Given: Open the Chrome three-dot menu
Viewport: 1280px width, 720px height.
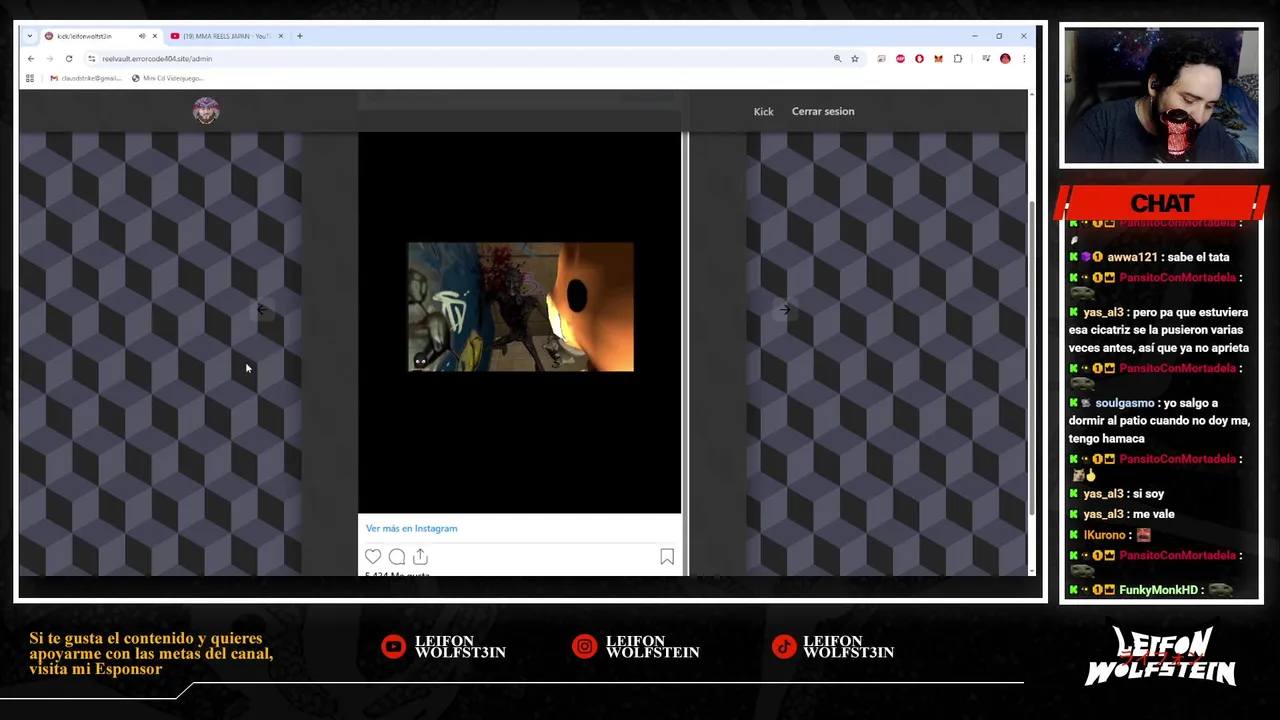Looking at the screenshot, I should [1023, 59].
